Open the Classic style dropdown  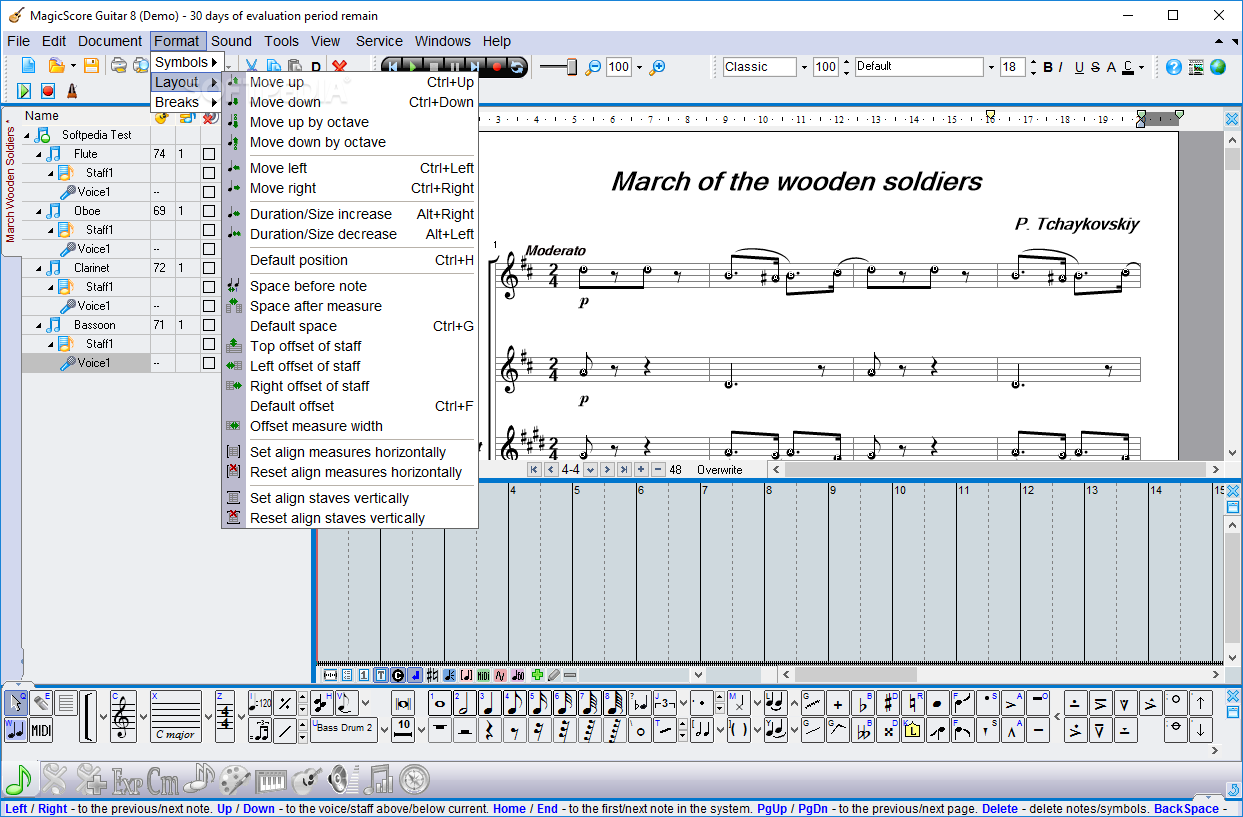point(803,67)
